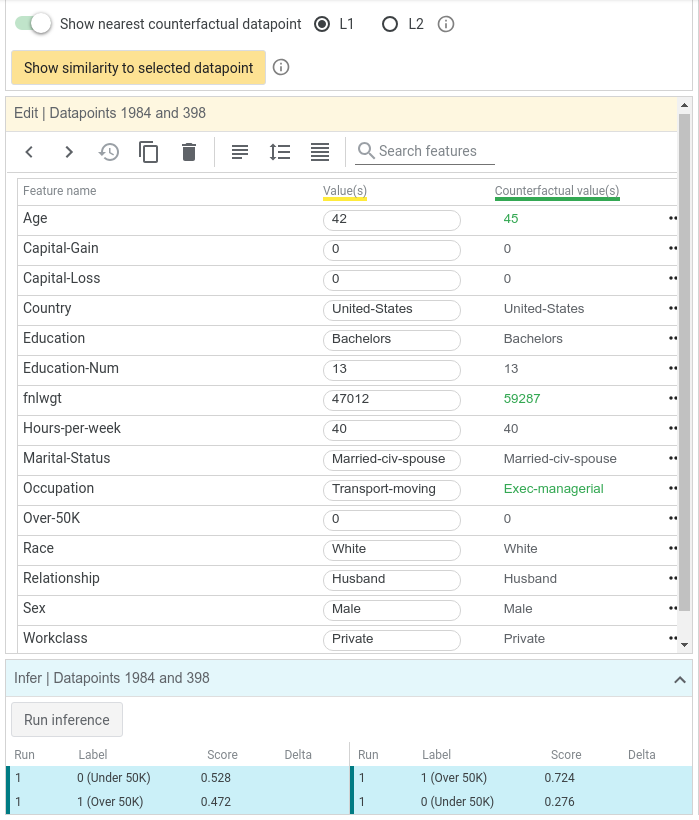Collapse the Infer datapoints panel
This screenshot has width=699, height=820.
point(680,679)
